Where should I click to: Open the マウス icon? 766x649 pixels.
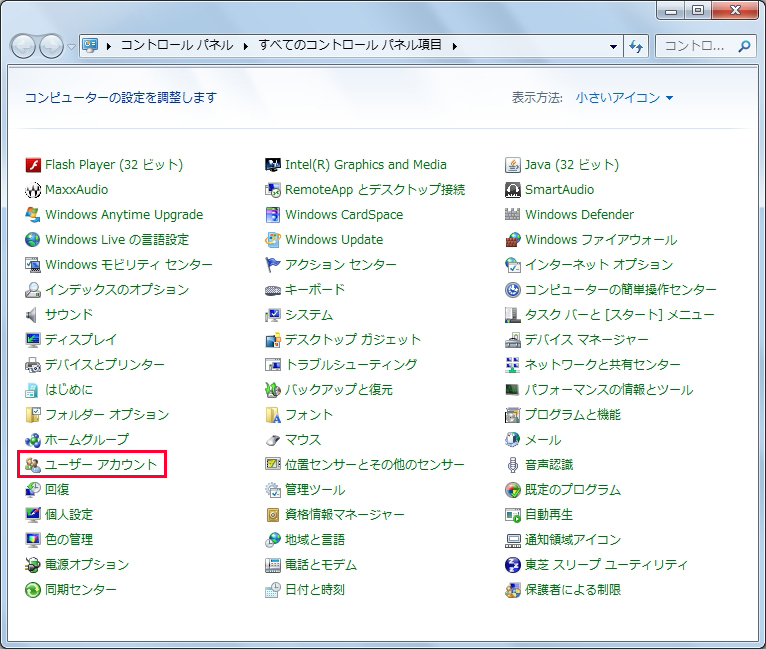(x=273, y=440)
